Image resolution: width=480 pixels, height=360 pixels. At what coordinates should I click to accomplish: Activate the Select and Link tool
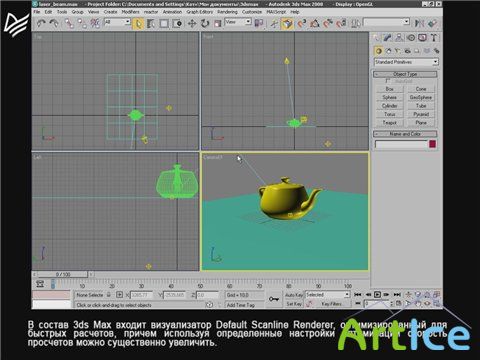[69, 23]
